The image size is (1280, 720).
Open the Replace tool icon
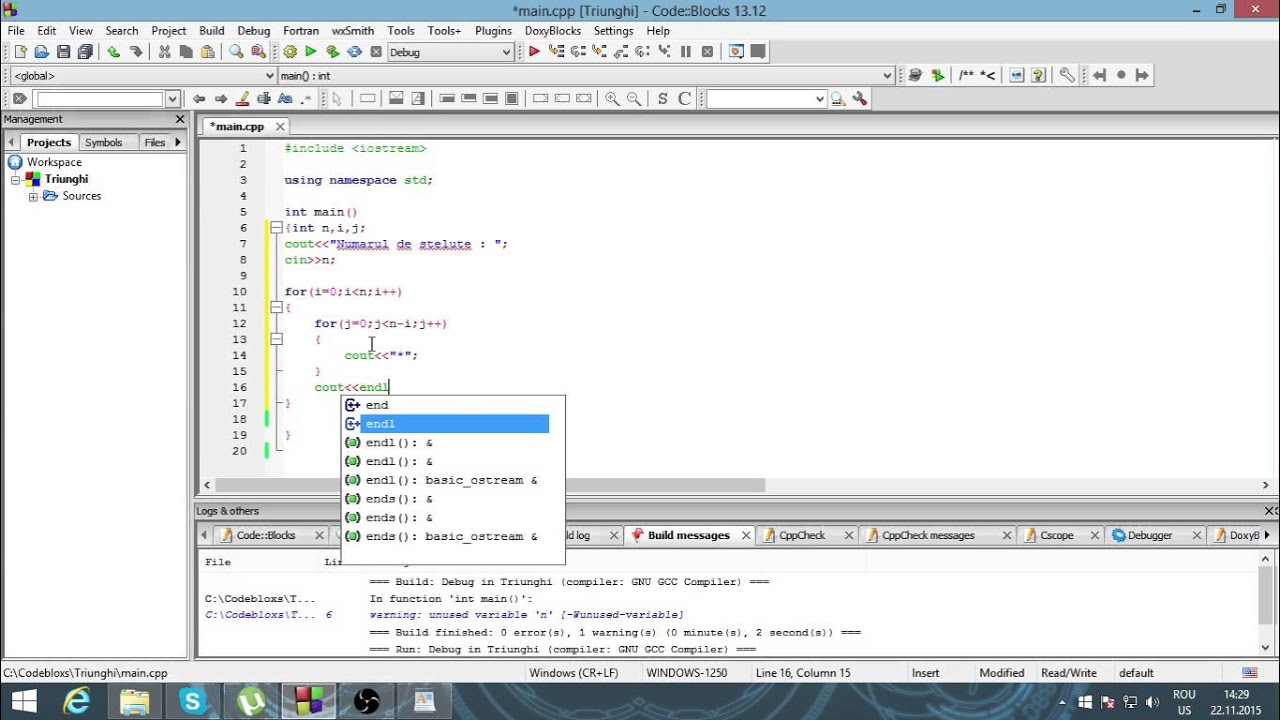tap(258, 52)
